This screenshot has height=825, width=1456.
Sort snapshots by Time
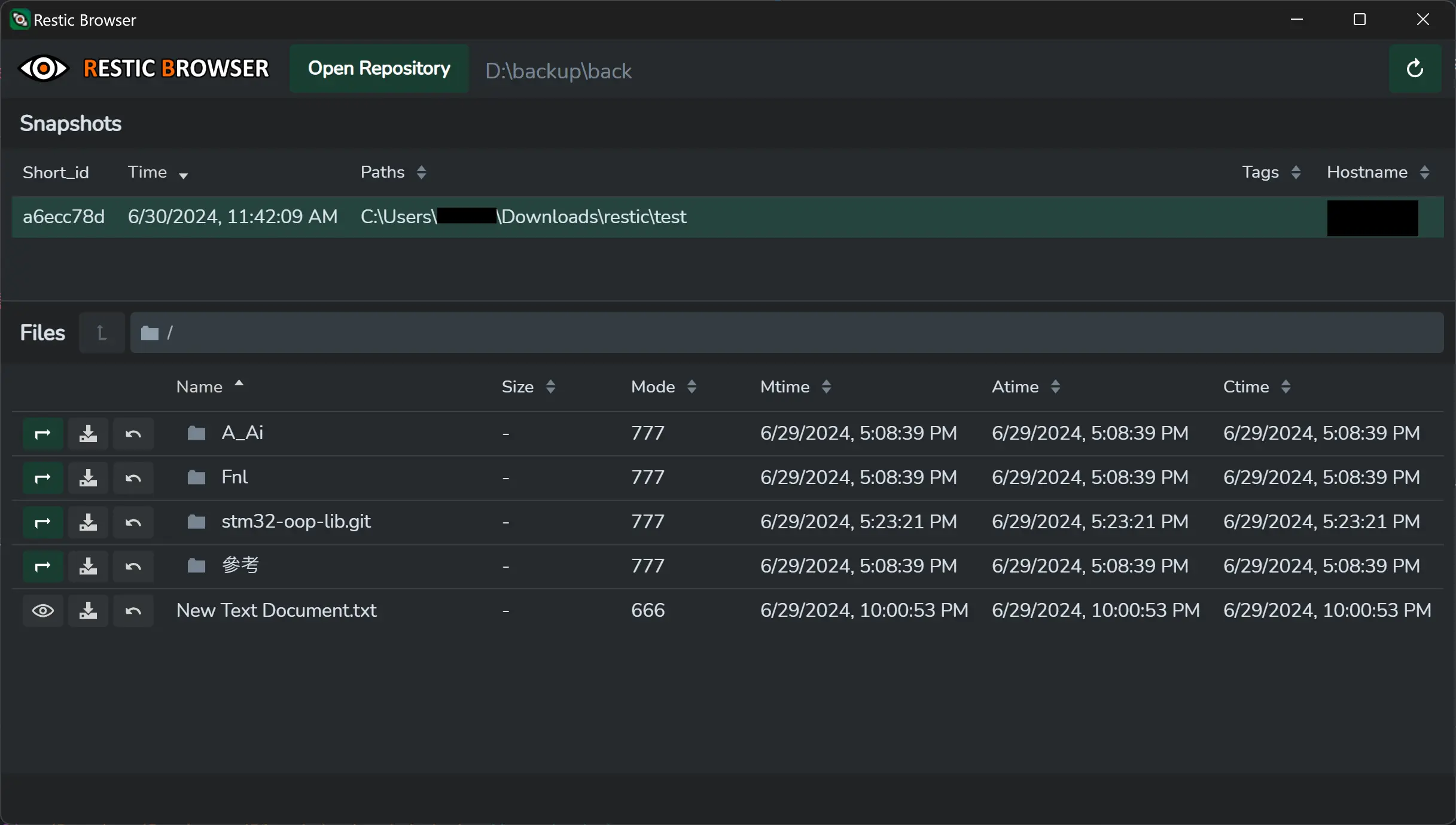point(158,172)
